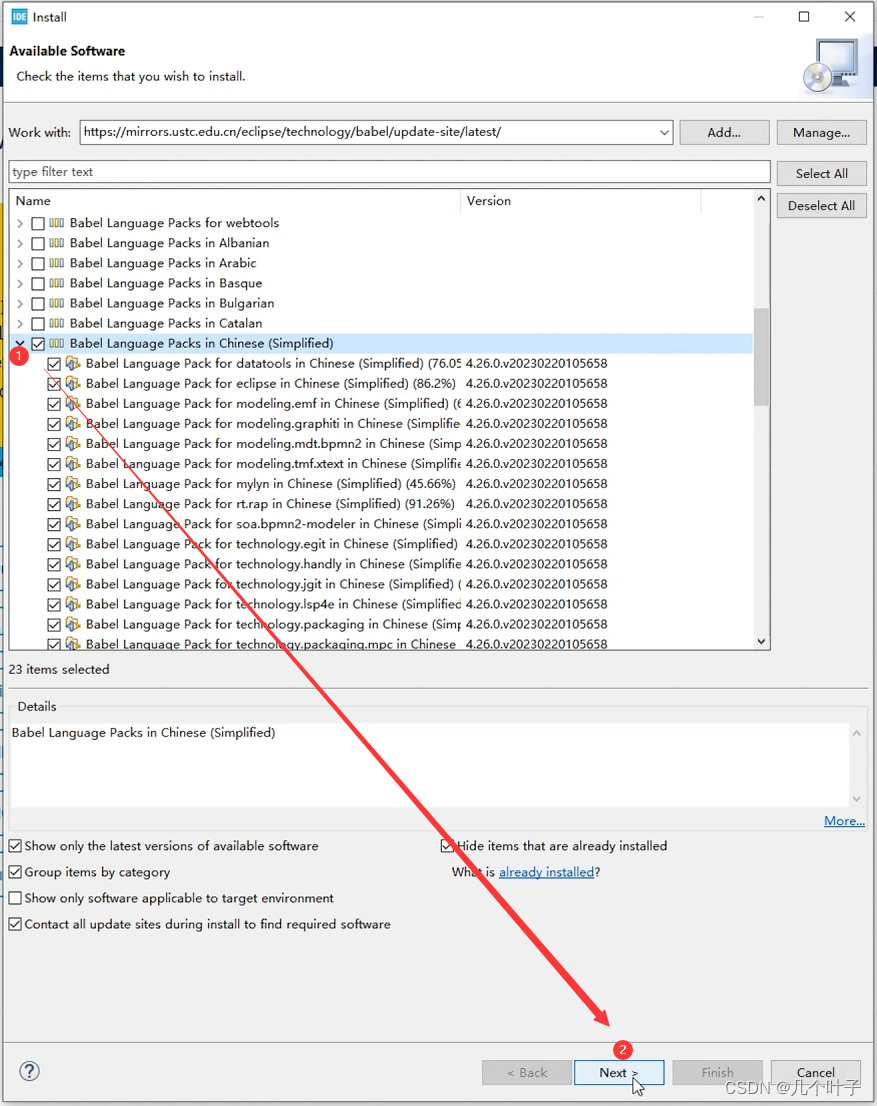Click feature icon of eclipse language pack
877x1106 pixels.
[x=73, y=383]
